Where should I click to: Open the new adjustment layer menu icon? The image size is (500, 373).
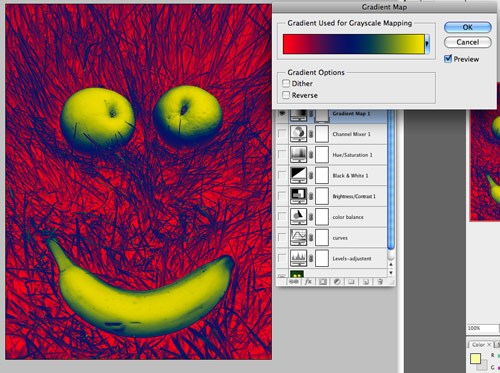click(337, 282)
